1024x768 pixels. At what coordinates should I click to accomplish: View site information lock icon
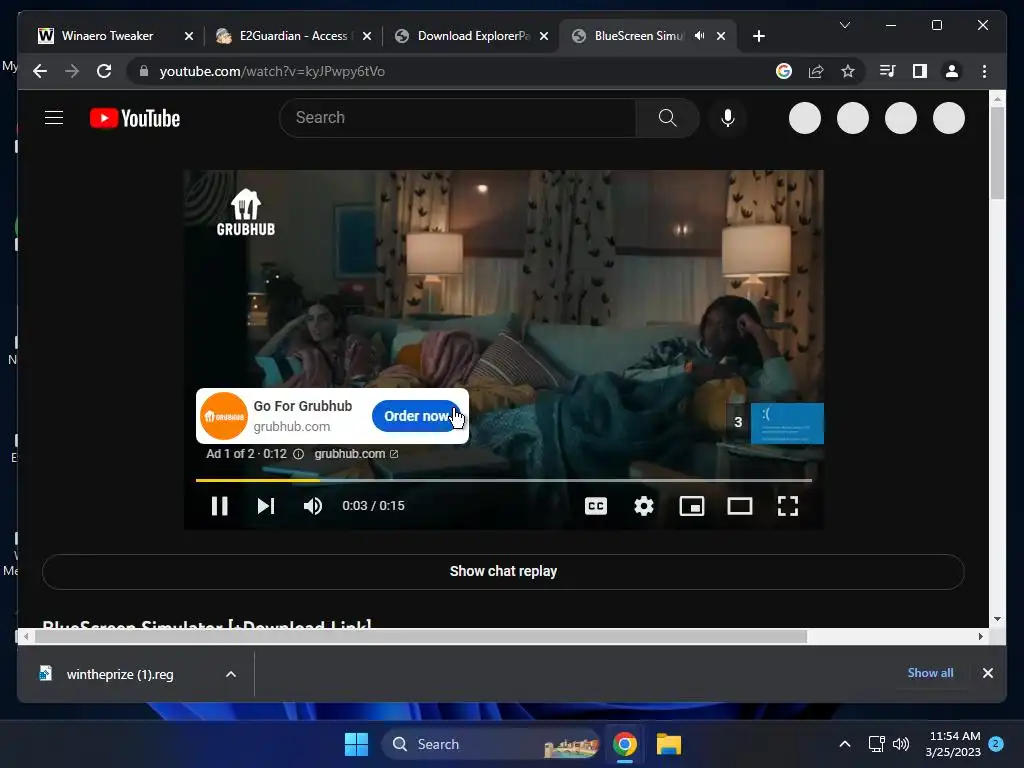[x=144, y=71]
